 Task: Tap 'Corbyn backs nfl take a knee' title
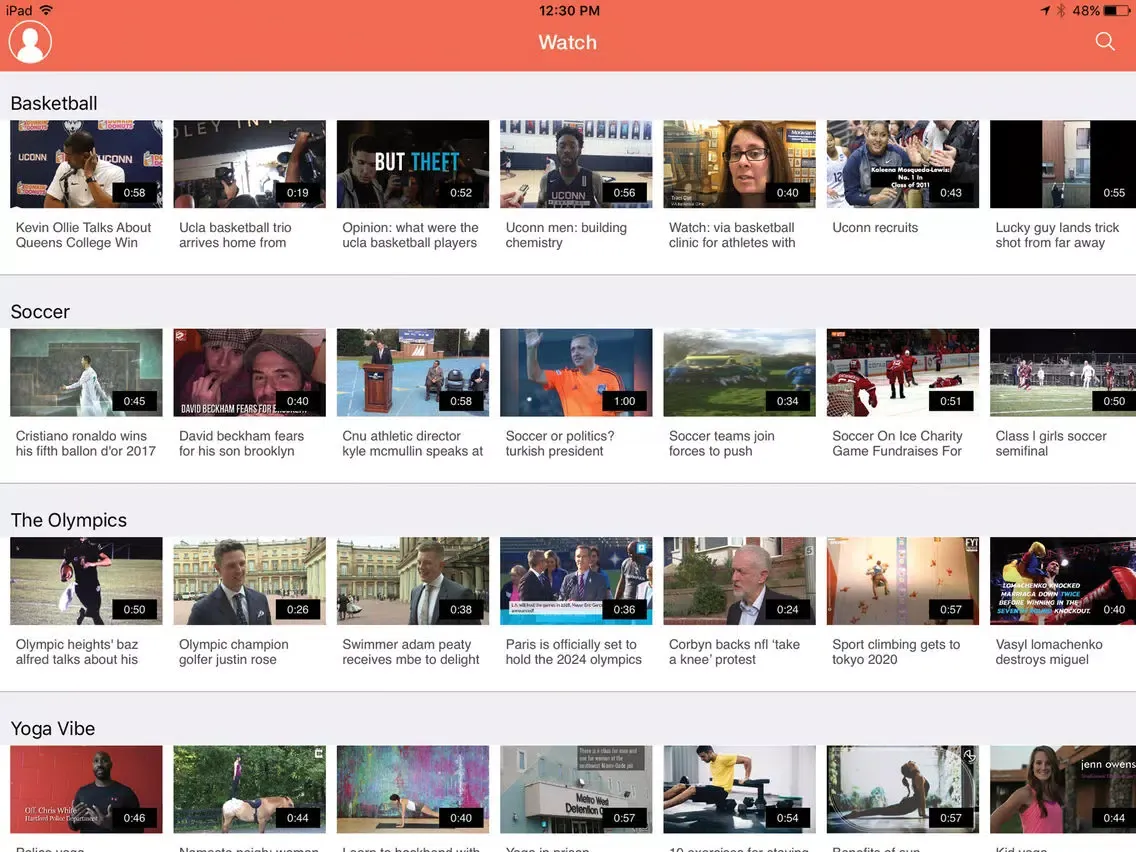coord(735,652)
